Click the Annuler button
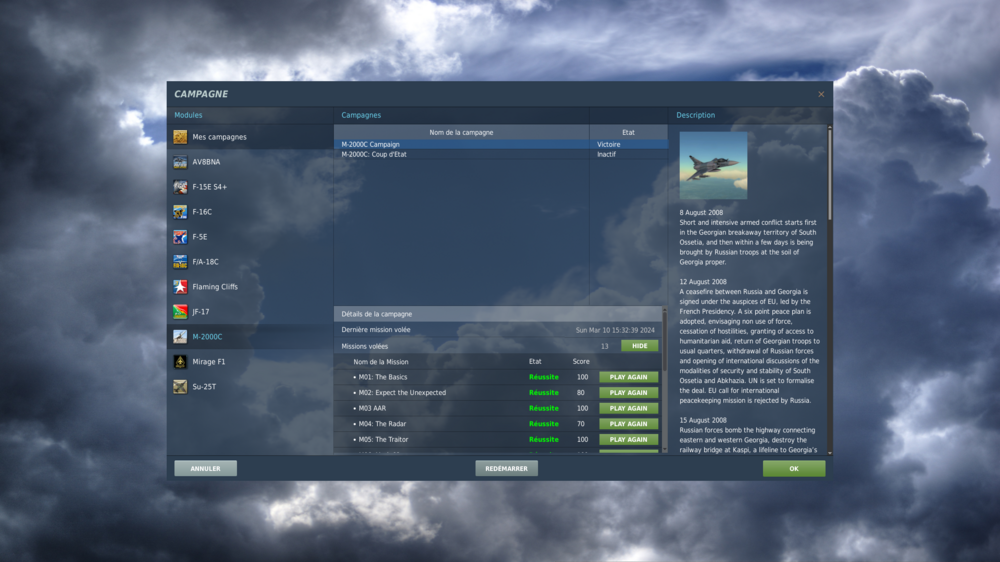1000x562 pixels. (x=205, y=468)
